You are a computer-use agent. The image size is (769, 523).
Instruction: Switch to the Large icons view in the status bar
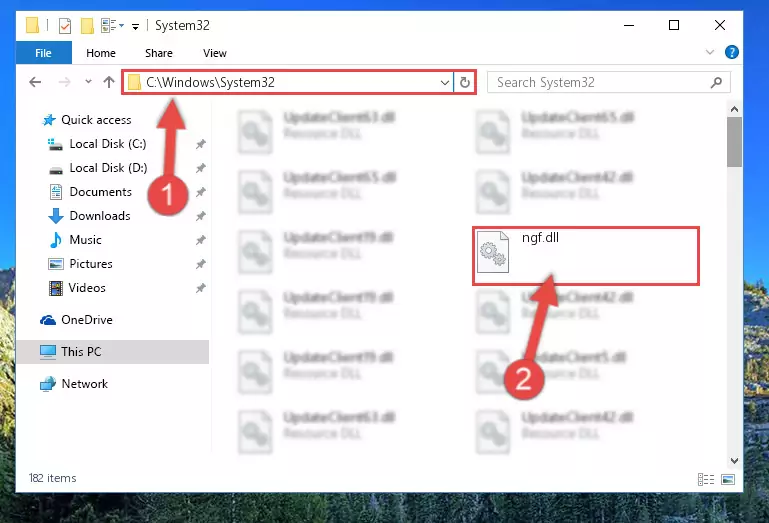728,479
